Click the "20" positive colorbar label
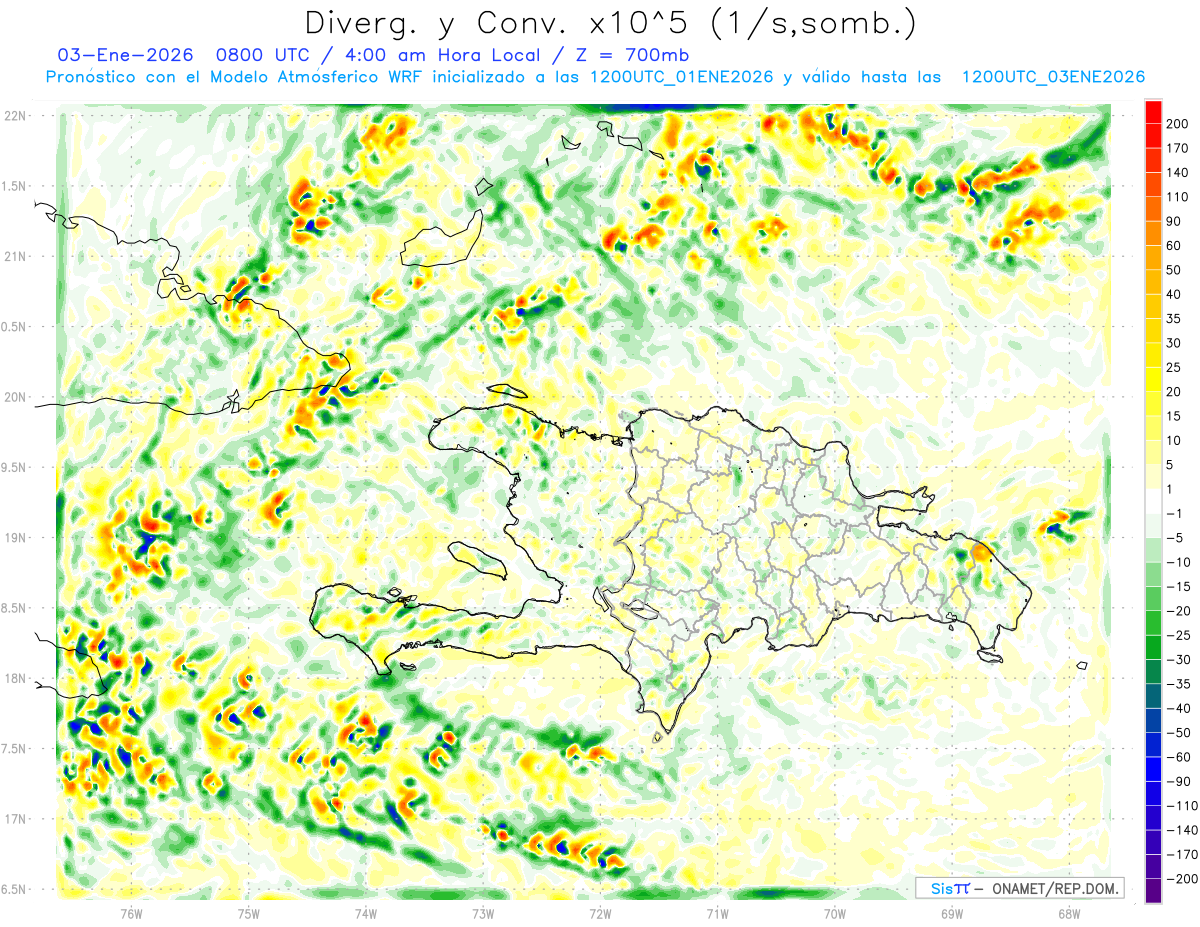Viewport: 1200px width, 927px height. [1174, 392]
